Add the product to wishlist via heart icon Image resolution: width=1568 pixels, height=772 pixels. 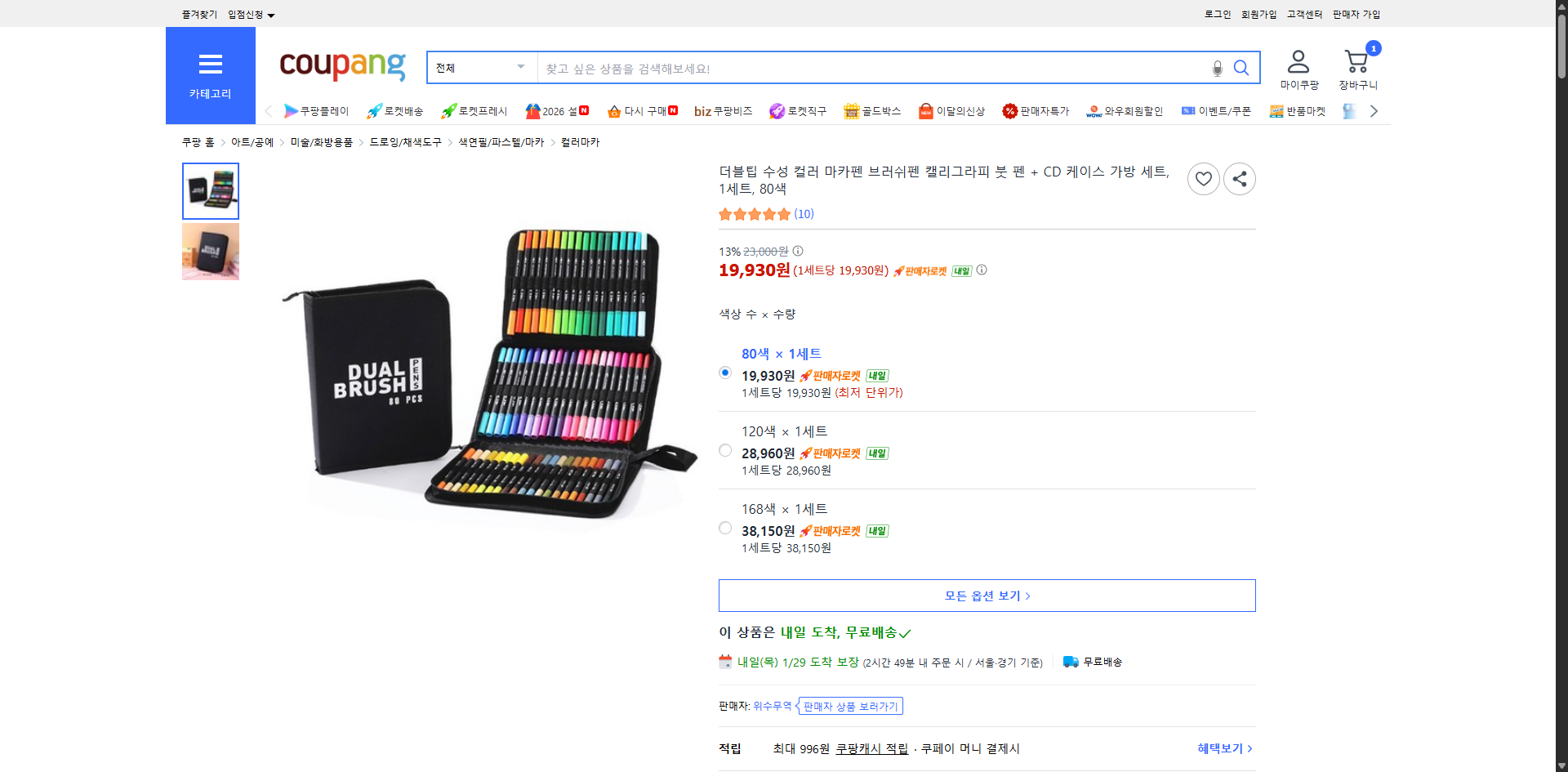coord(1203,178)
